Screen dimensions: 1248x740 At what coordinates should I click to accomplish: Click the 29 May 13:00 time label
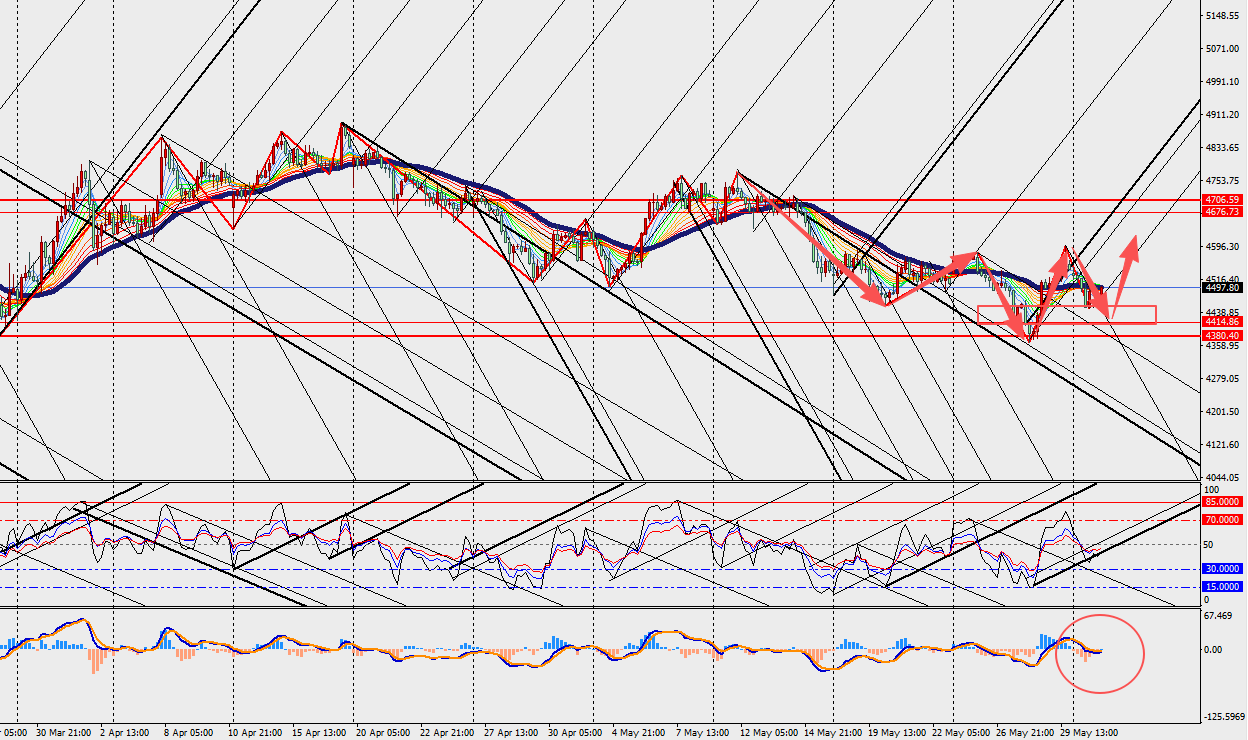[1090, 731]
